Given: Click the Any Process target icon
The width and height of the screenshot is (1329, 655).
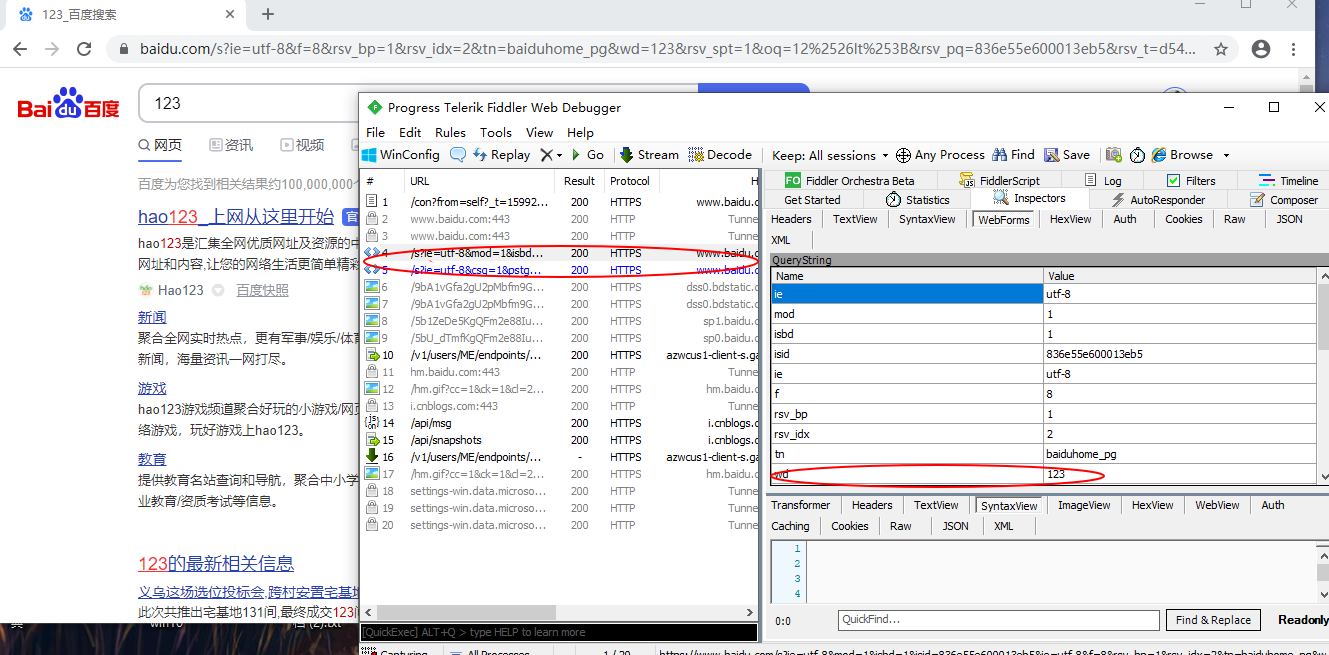Looking at the screenshot, I should click(903, 155).
